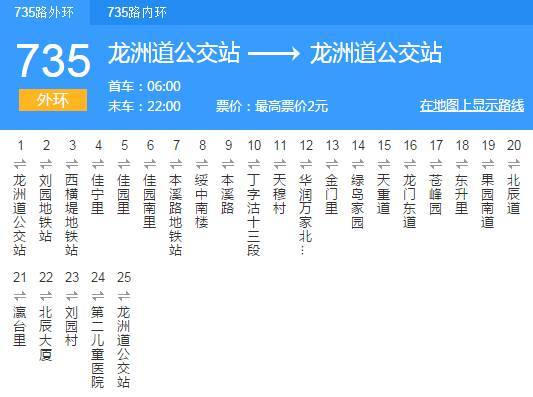Select stop 1 龙洲道公交站
The height and width of the screenshot is (397, 533).
tap(20, 215)
